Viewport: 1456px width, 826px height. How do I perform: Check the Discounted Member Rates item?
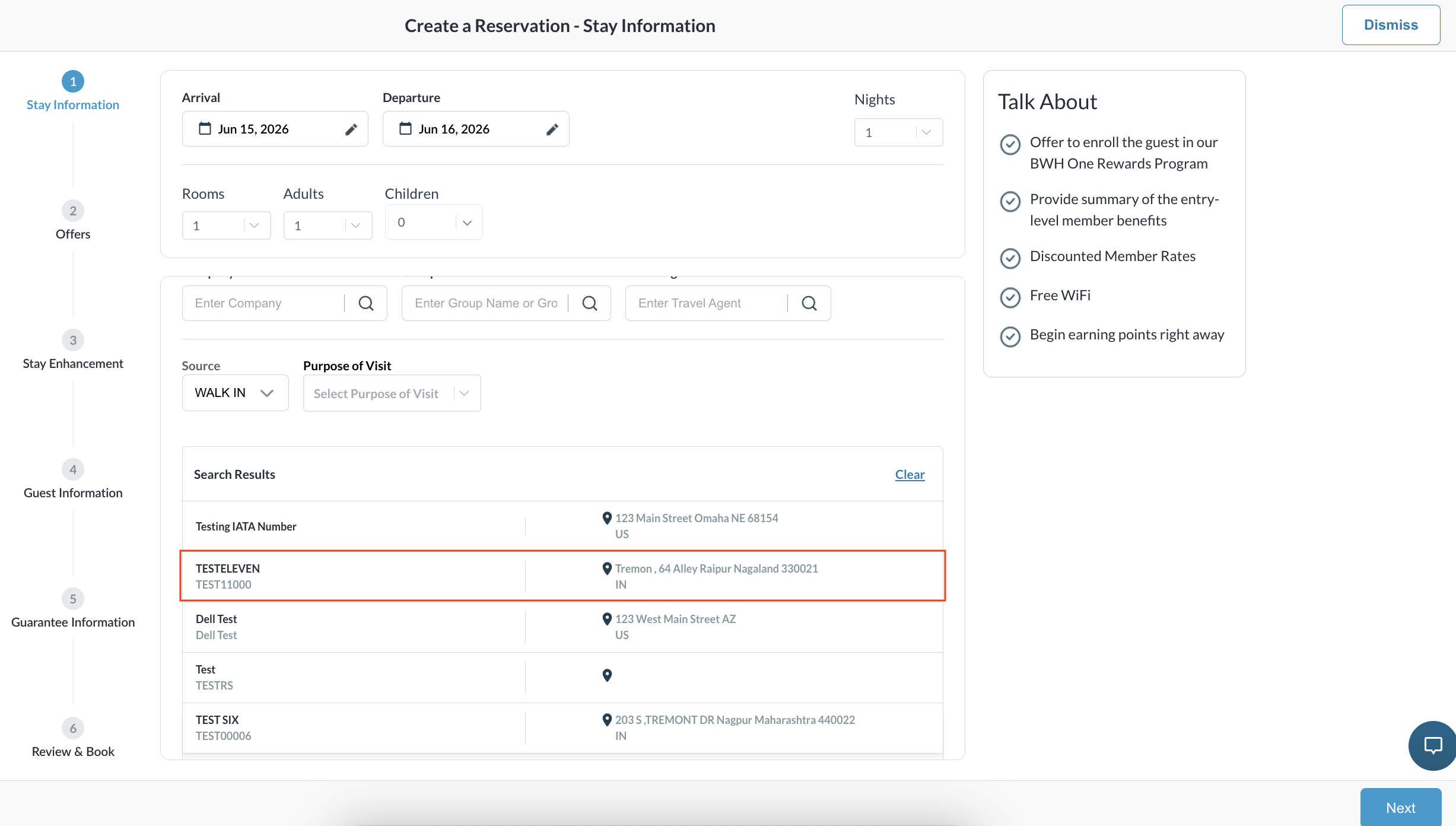click(1010, 258)
